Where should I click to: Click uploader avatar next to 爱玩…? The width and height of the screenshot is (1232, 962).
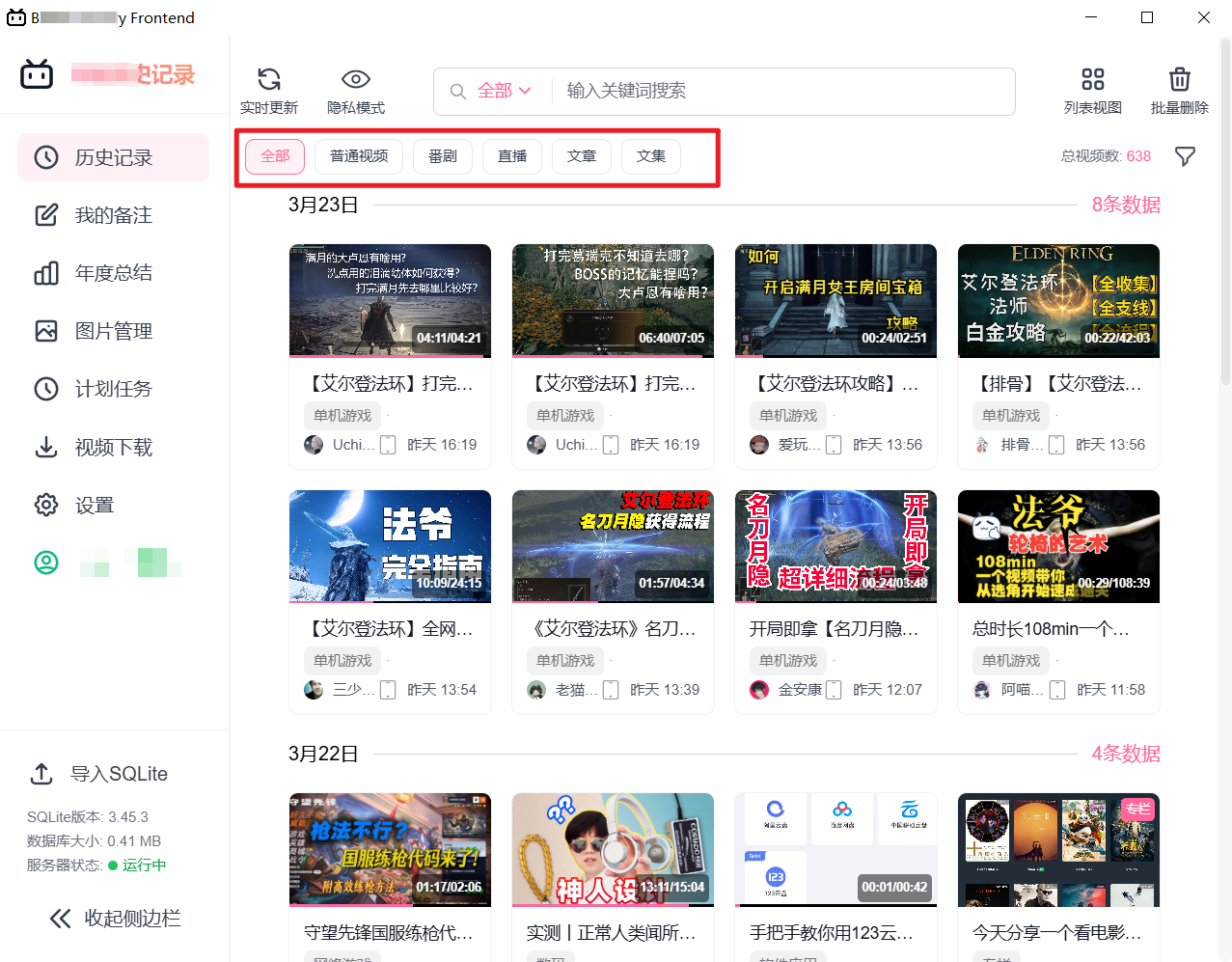point(759,445)
